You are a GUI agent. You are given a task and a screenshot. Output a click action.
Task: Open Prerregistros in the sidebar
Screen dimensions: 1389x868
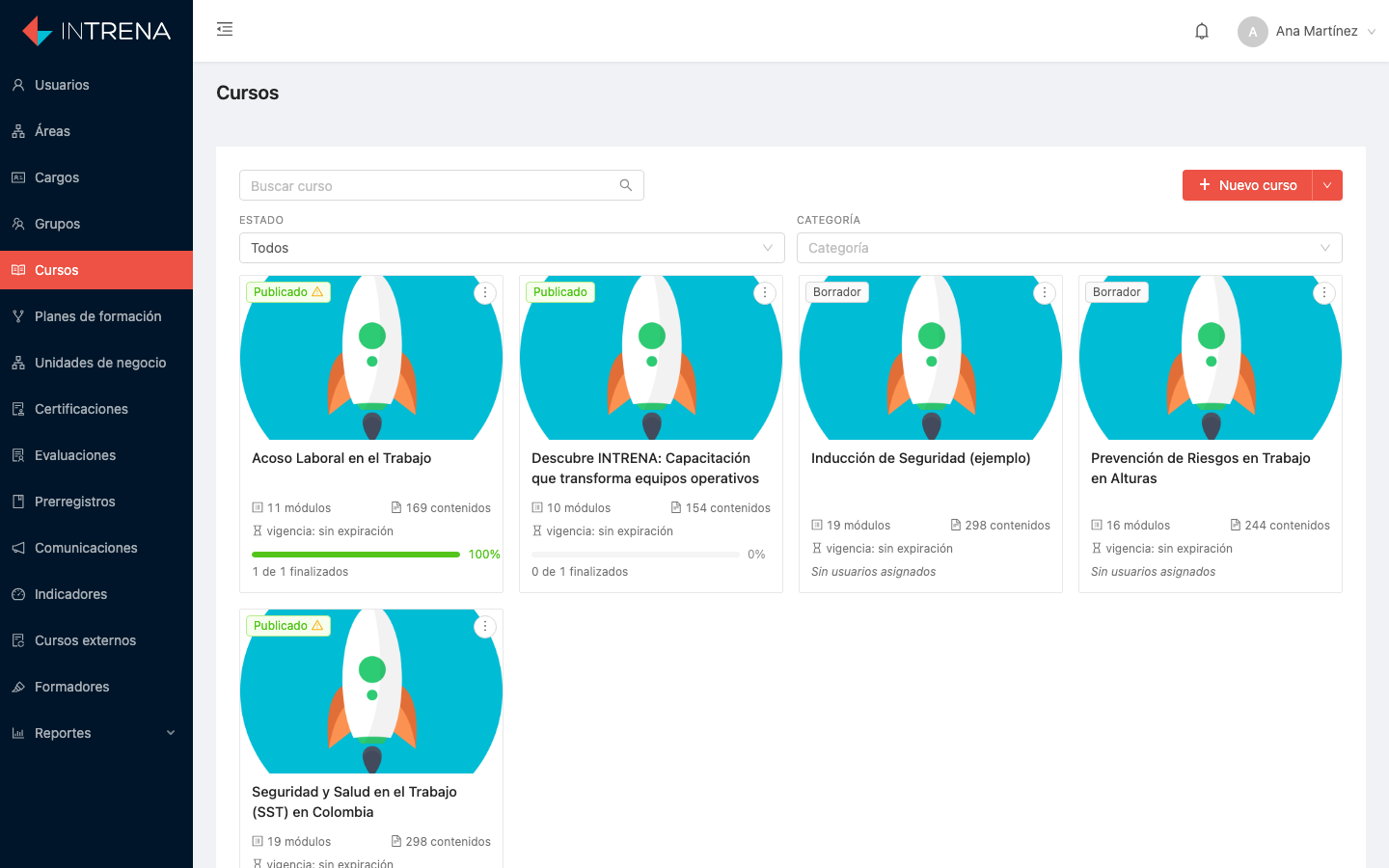pyautogui.click(x=96, y=502)
